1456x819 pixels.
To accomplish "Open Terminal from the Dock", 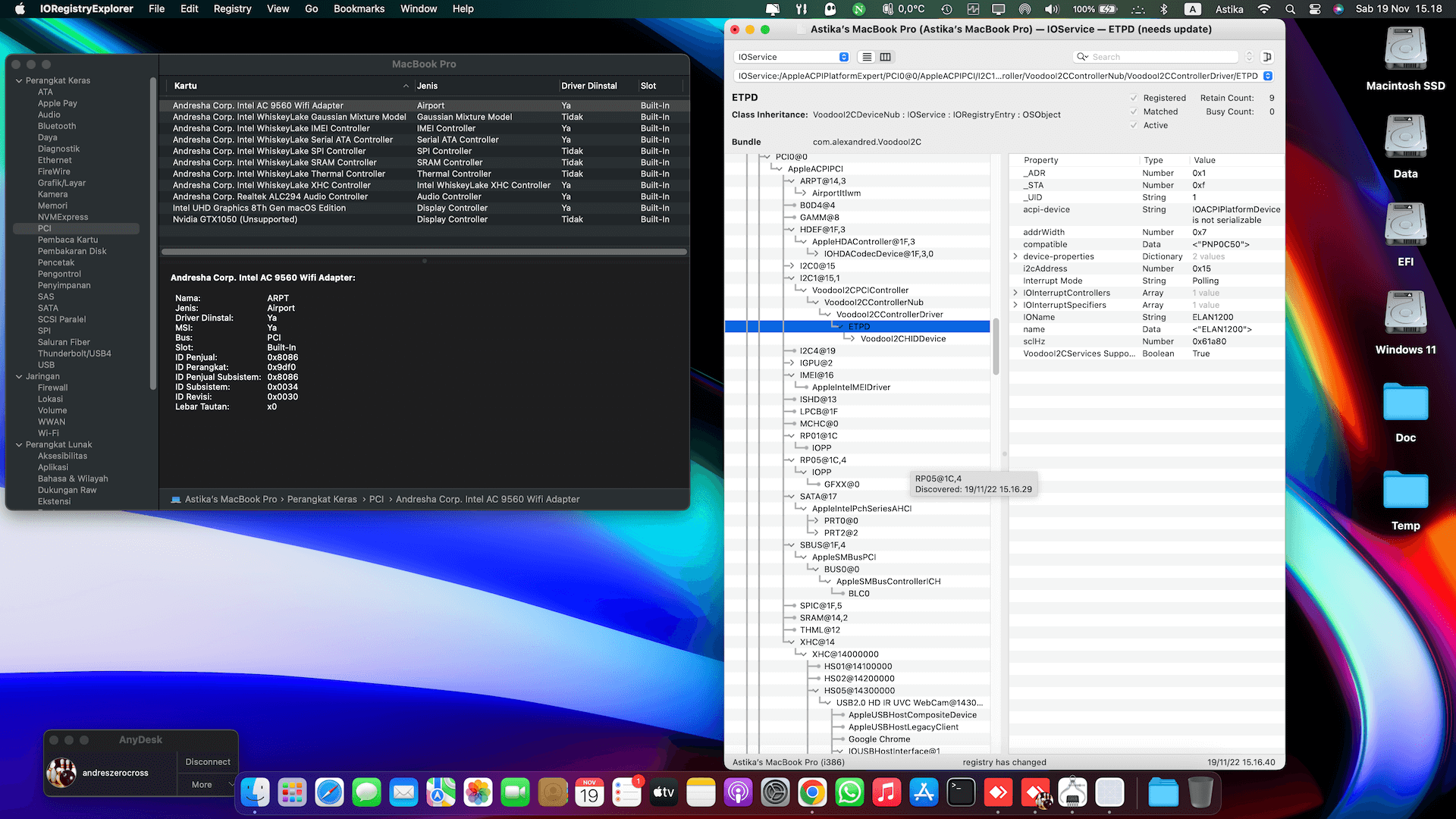I will (x=961, y=793).
